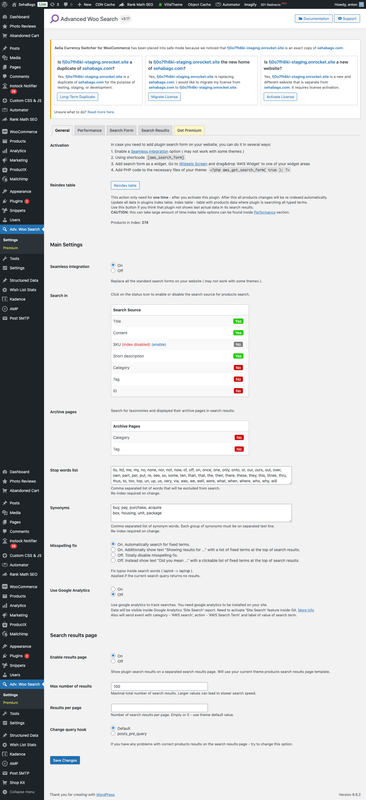366x800 pixels.
Task: Select 'Off. Totally disable misspelling fix'
Action: tap(113, 555)
